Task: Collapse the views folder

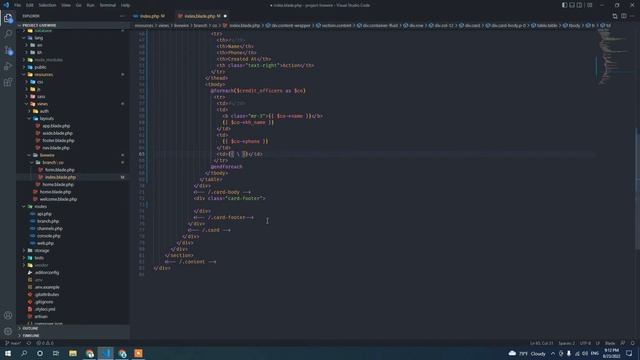Action: (x=42, y=104)
